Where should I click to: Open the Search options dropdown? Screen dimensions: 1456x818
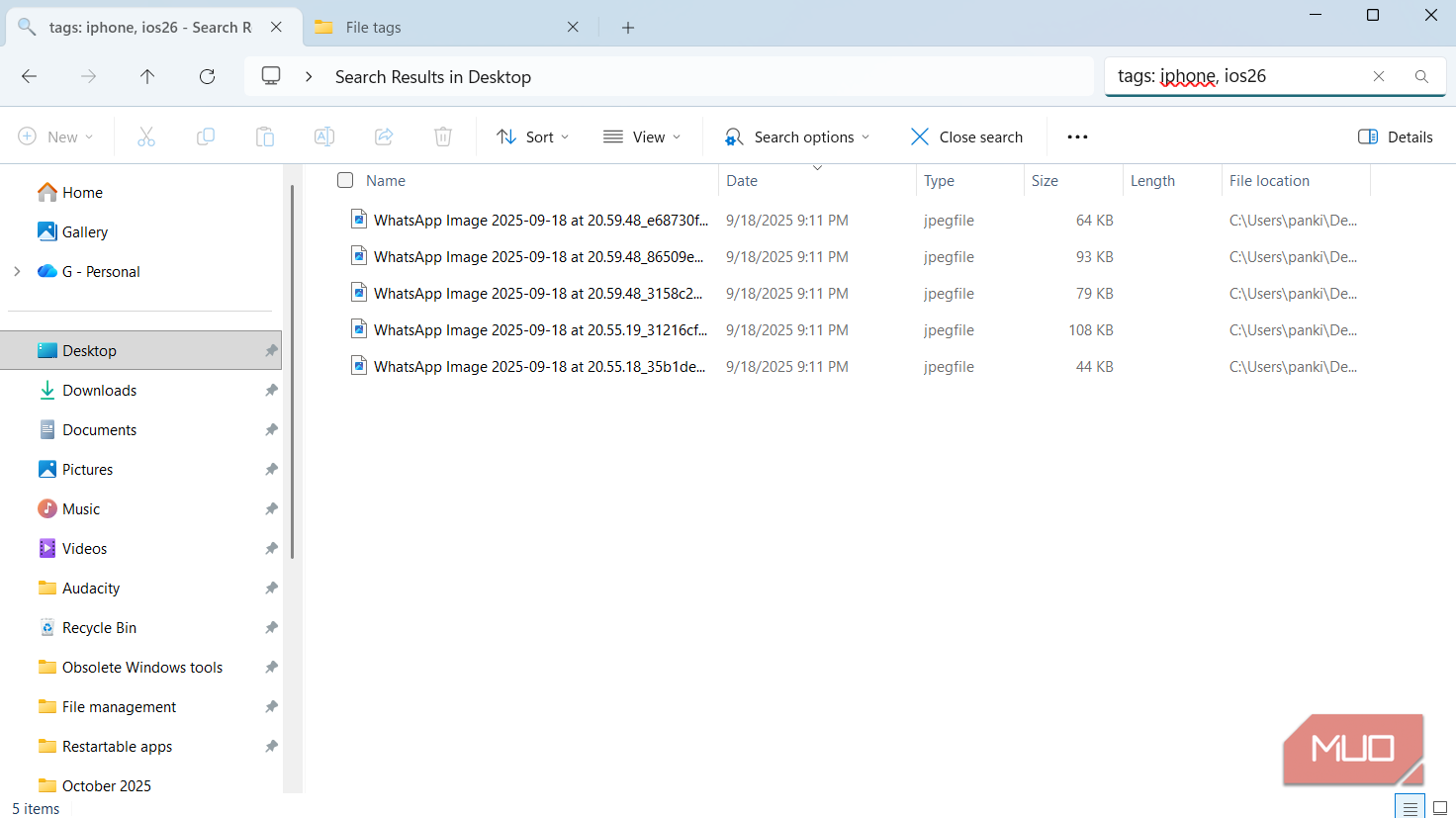click(796, 136)
